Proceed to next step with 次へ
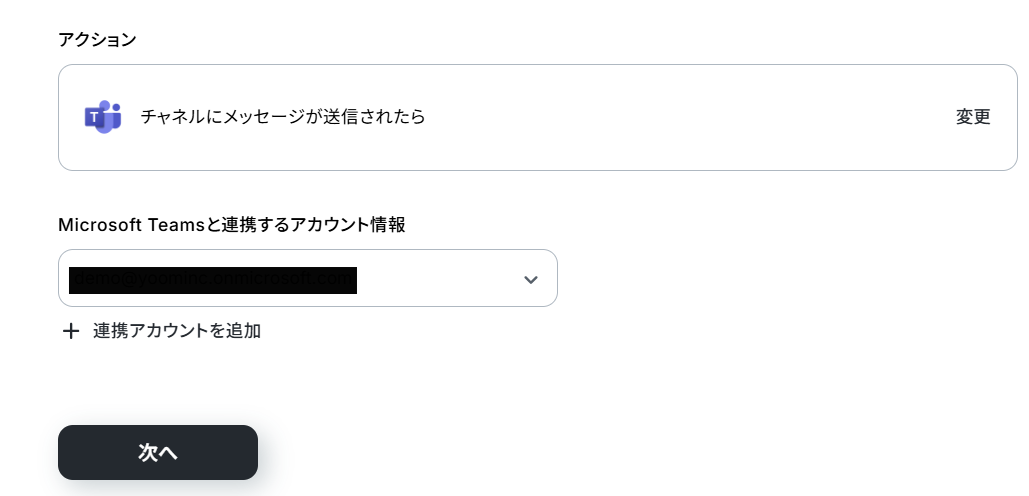This screenshot has height=496, width=1029. click(158, 452)
